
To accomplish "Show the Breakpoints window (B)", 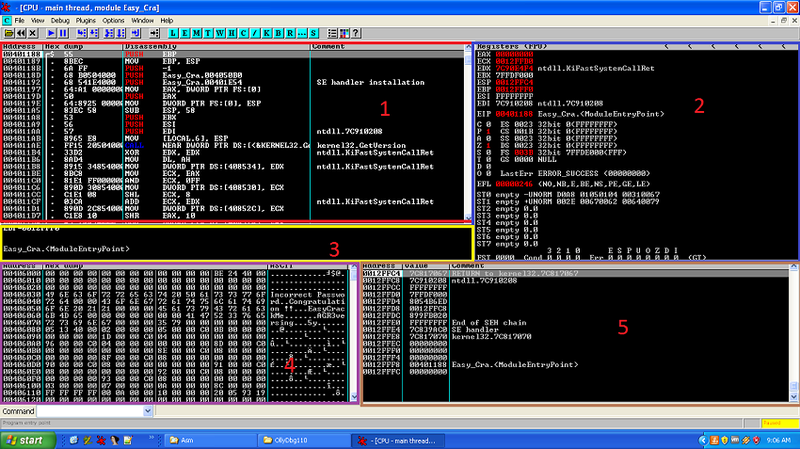I will coord(279,33).
